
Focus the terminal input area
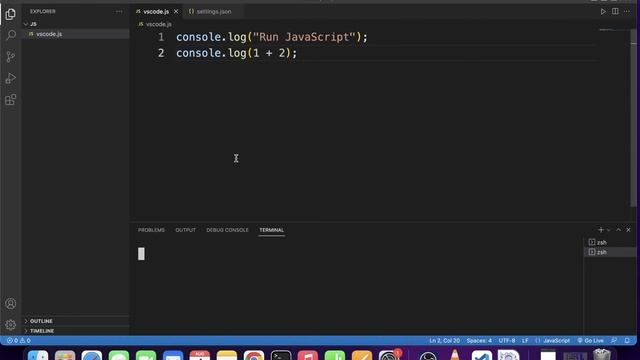point(357,286)
